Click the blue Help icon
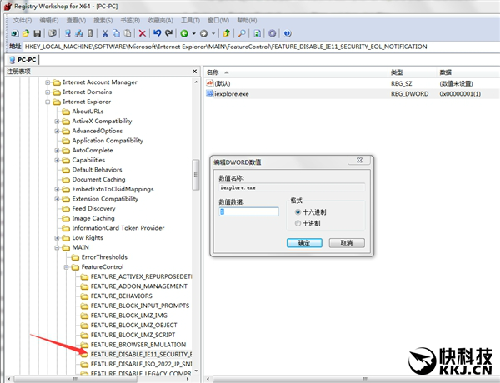This screenshot has height=383, width=500. [288, 33]
